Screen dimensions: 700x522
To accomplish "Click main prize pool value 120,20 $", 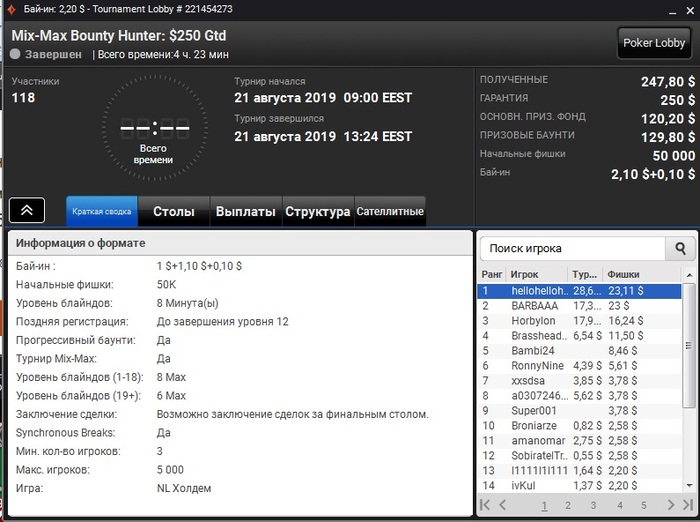I will (x=668, y=119).
